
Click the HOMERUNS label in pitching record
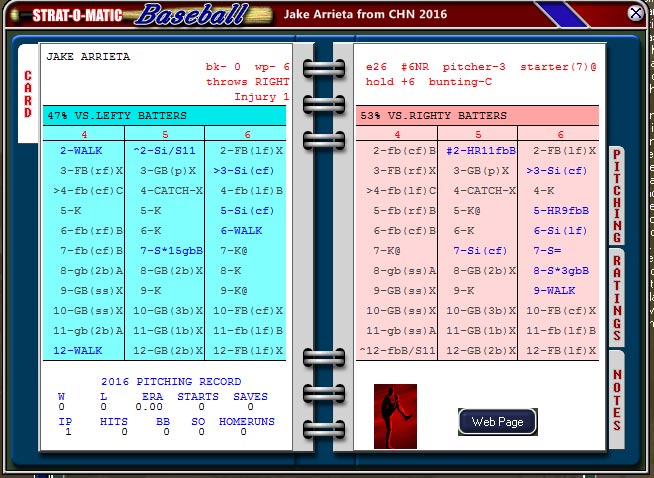pyautogui.click(x=247, y=422)
